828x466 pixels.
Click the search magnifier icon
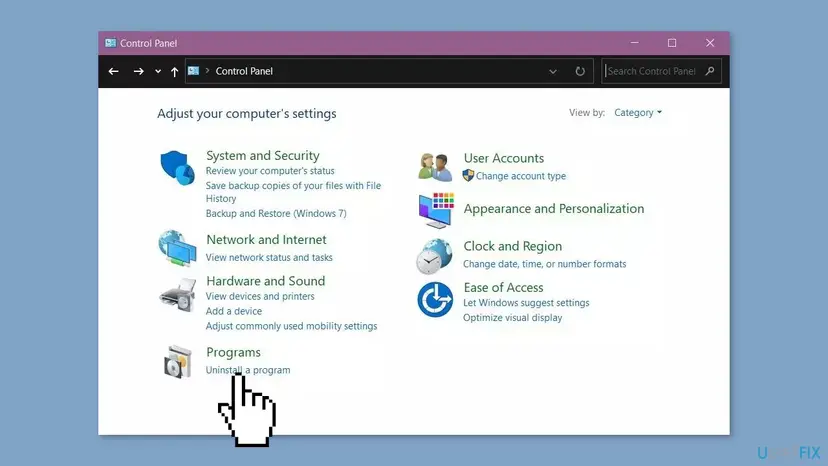pyautogui.click(x=710, y=71)
